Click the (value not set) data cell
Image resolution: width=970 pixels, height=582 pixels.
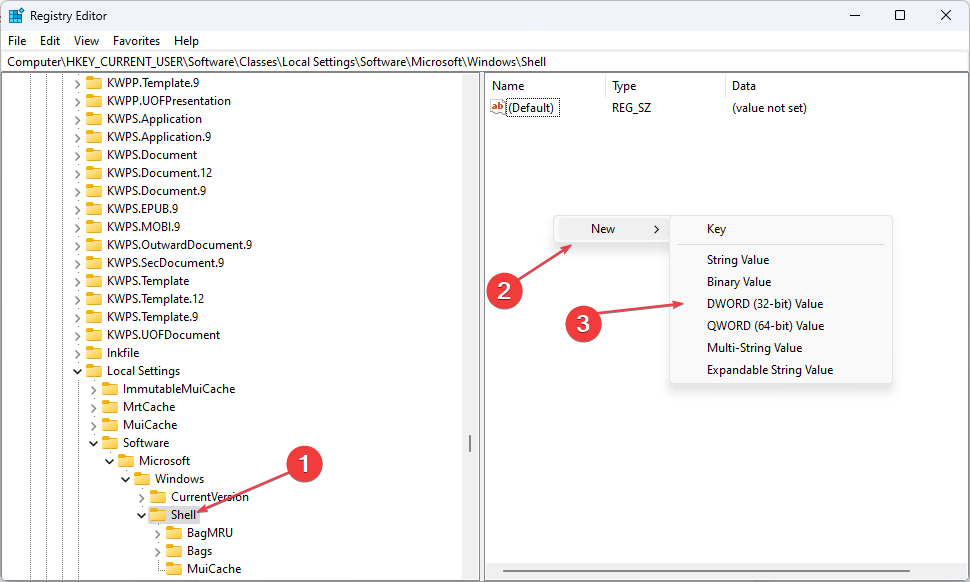(x=769, y=108)
